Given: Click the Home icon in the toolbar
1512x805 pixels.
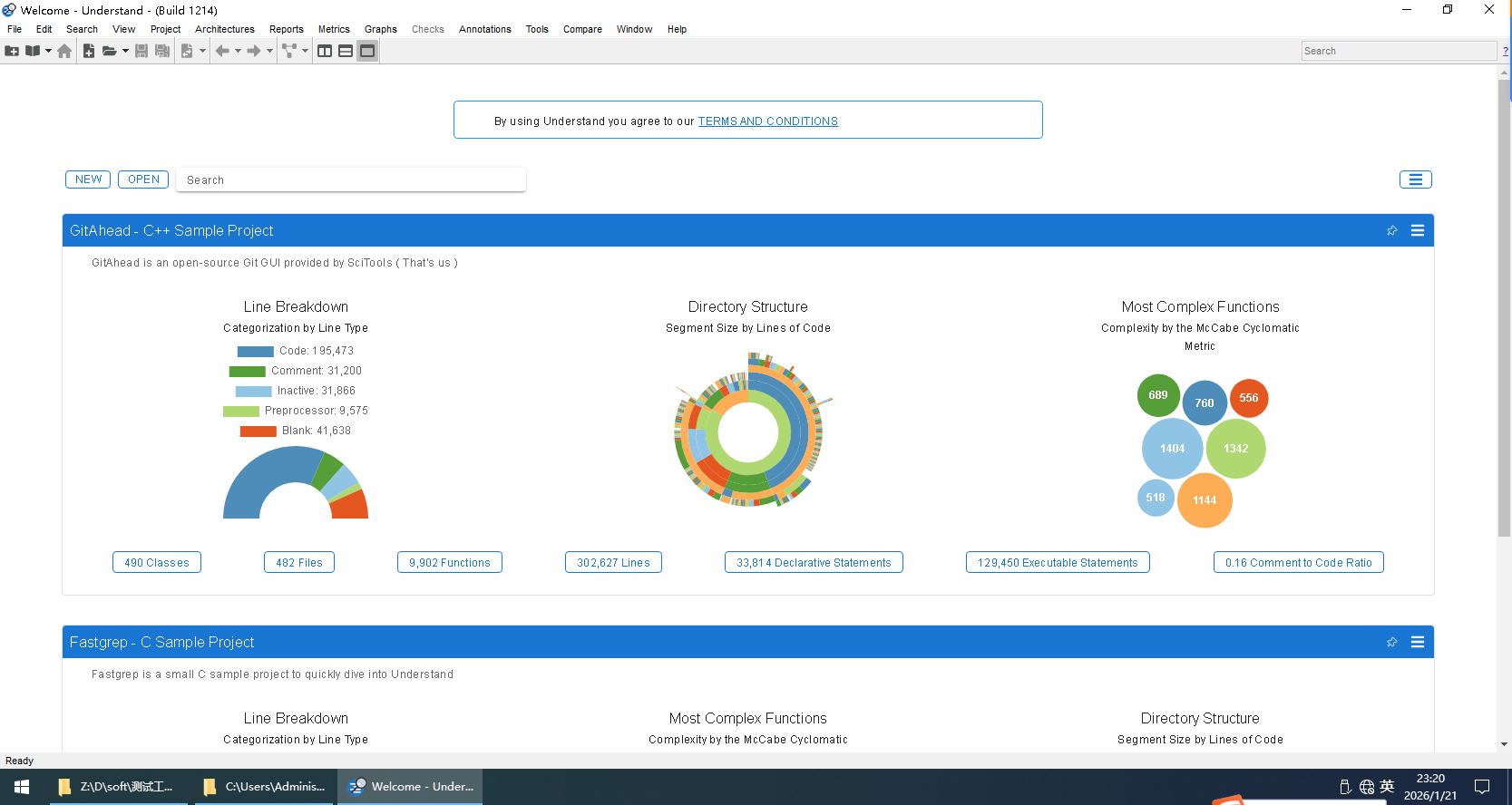Looking at the screenshot, I should point(64,52).
